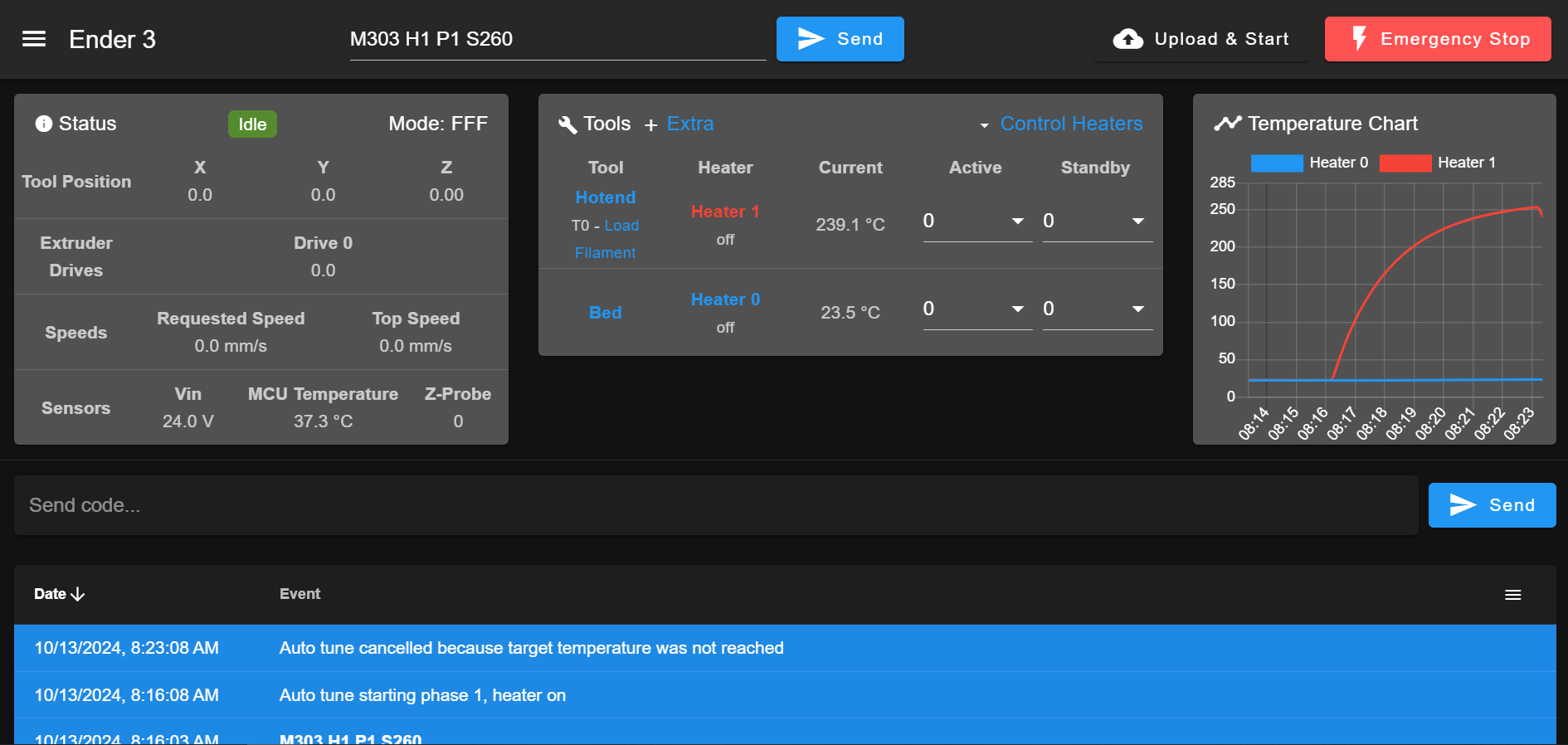The image size is (1568, 745).
Task: Click the Mode: FFF label
Action: tap(438, 124)
